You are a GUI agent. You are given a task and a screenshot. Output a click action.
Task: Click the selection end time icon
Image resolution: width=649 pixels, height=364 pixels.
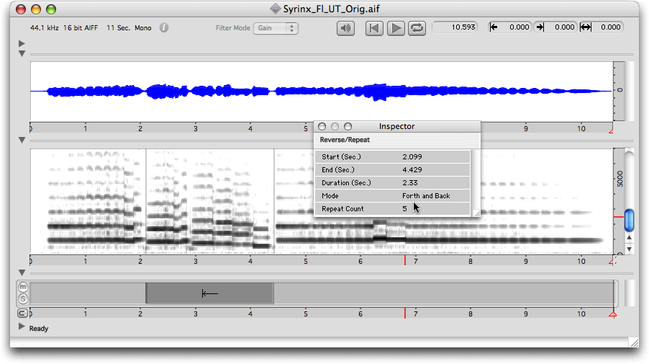540,27
